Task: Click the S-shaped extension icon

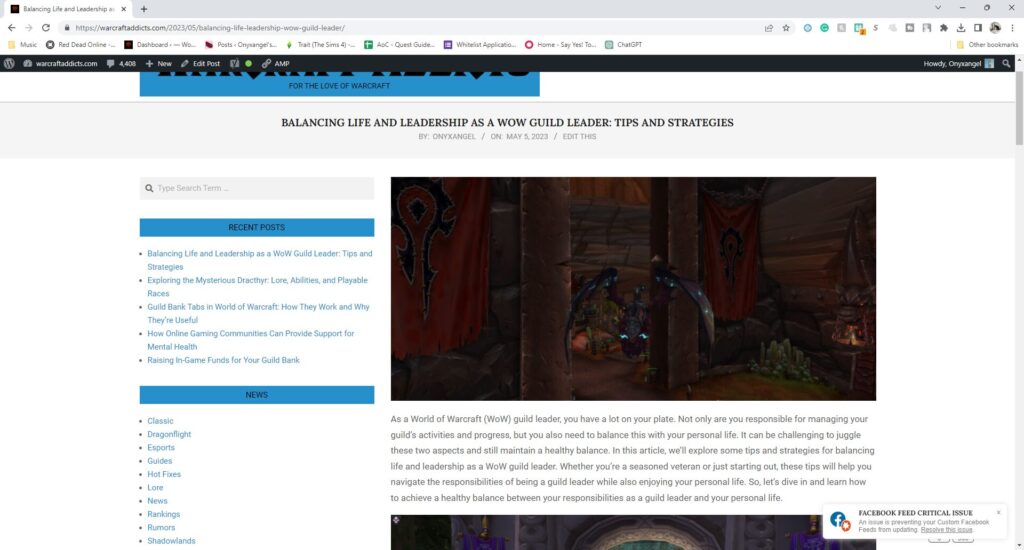Action: tap(875, 27)
